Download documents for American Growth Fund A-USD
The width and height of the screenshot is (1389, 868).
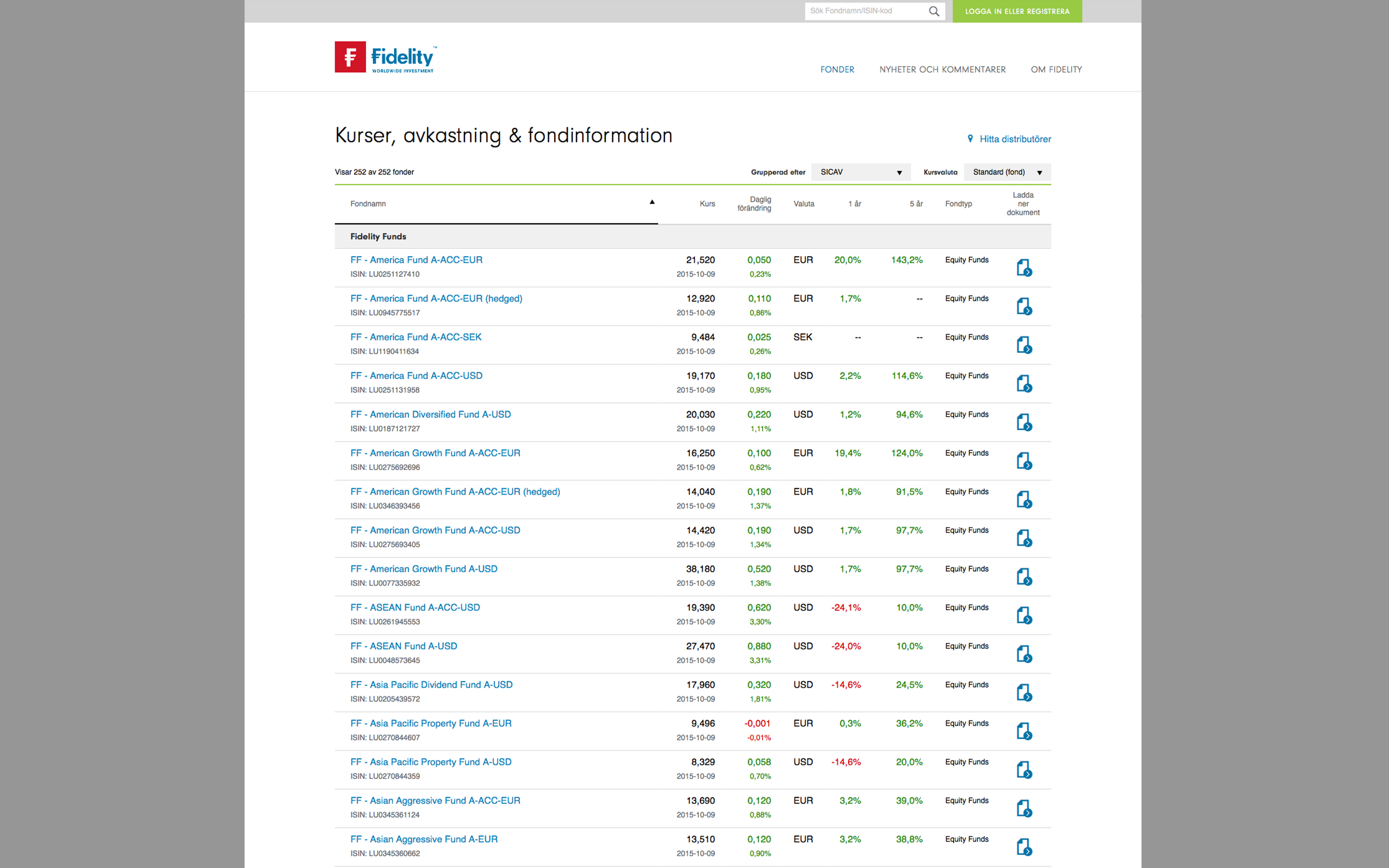1024,576
